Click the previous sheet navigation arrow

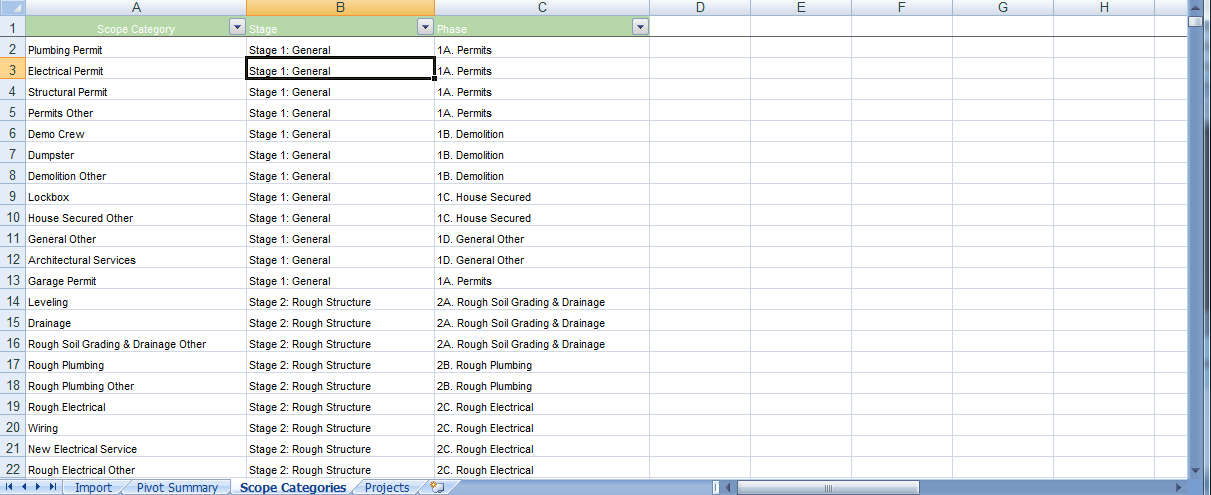(24, 487)
